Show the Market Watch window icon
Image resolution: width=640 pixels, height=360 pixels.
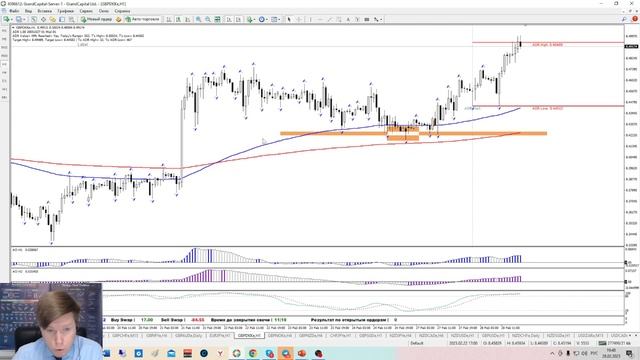(x=34, y=19)
